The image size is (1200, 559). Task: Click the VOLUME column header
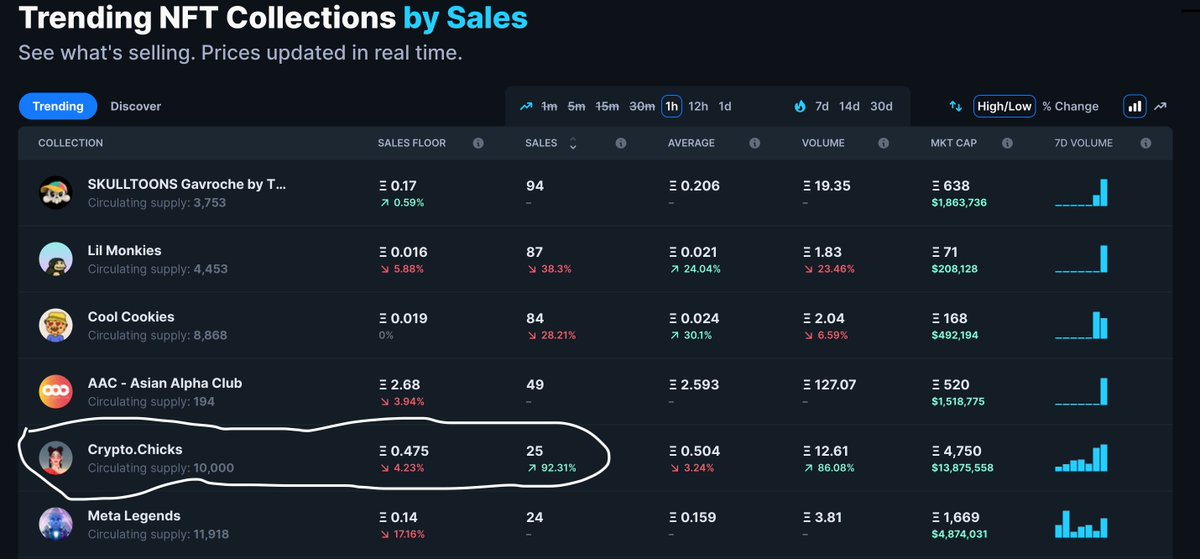coord(823,143)
